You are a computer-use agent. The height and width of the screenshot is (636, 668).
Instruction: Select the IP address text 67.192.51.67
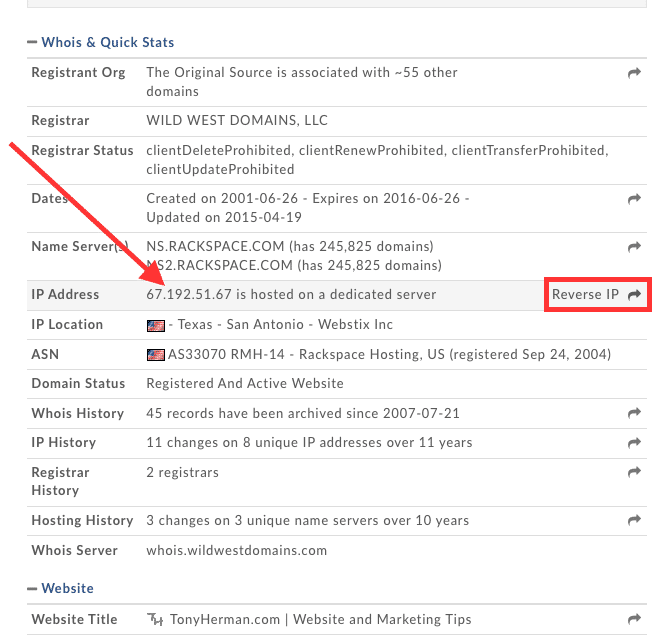pos(189,294)
